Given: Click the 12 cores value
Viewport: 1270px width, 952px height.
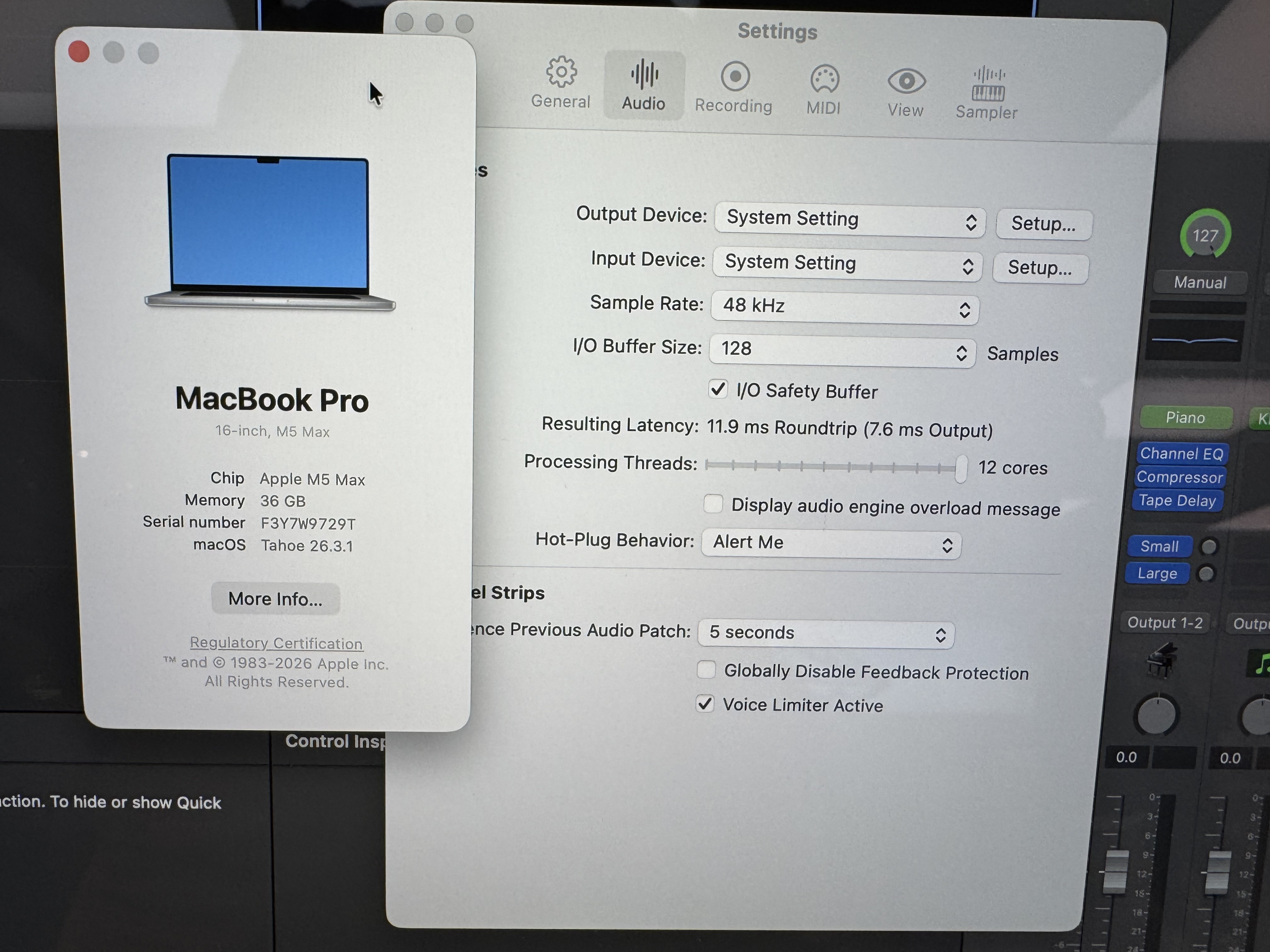Looking at the screenshot, I should [1013, 468].
